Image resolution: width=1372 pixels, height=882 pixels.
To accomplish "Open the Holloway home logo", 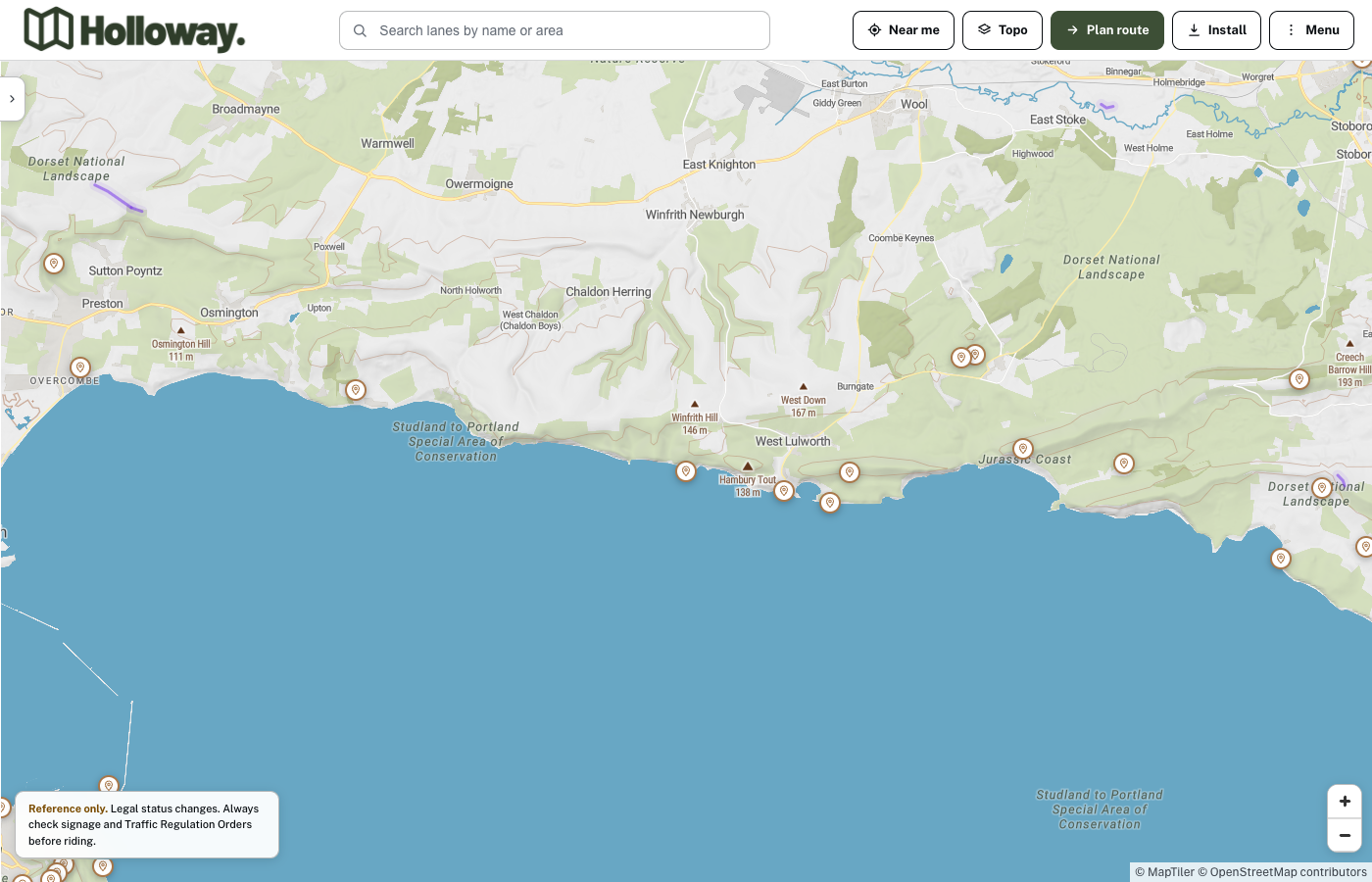I will click(134, 30).
